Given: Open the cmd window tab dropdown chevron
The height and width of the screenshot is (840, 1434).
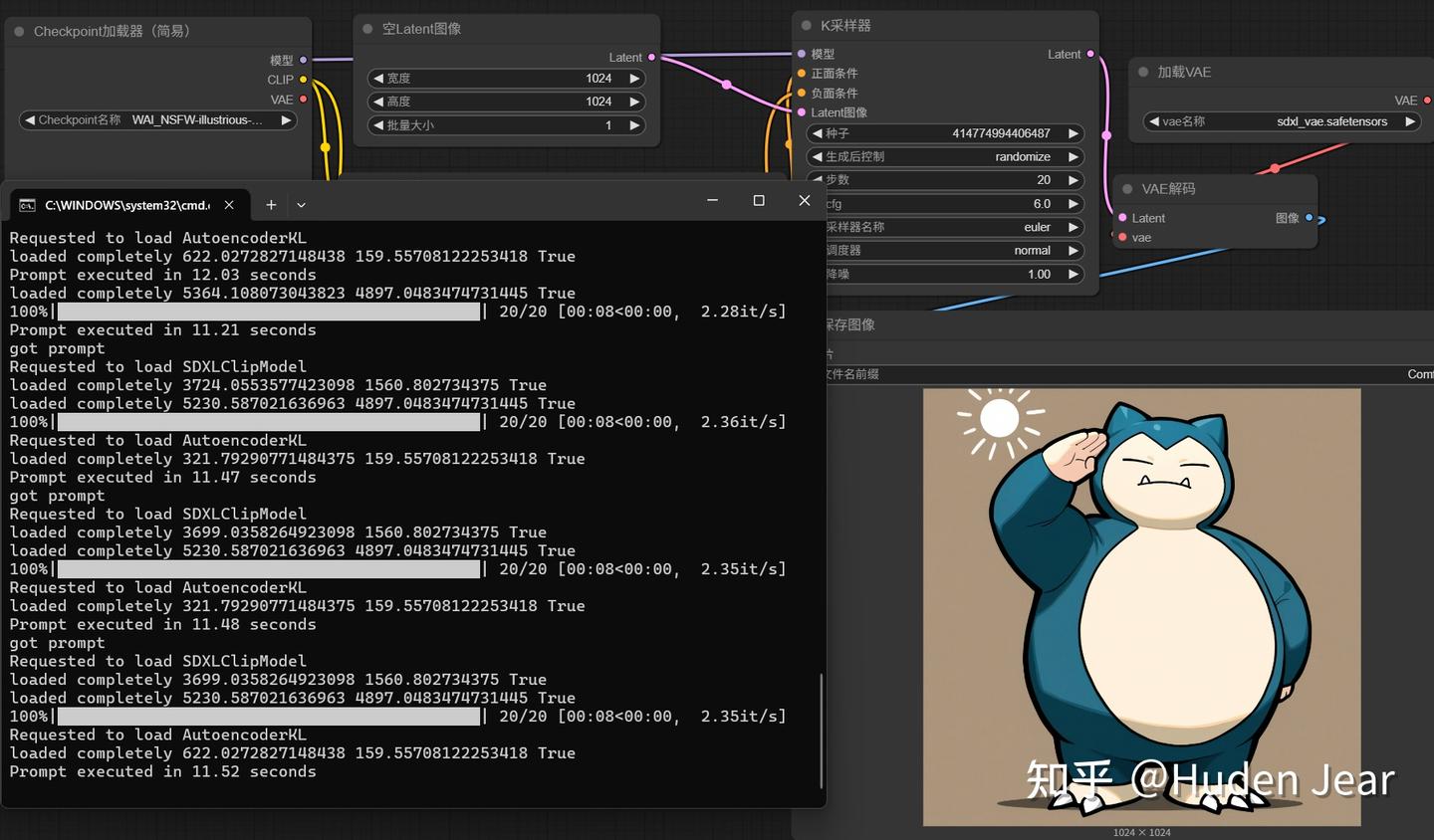Looking at the screenshot, I should [301, 205].
